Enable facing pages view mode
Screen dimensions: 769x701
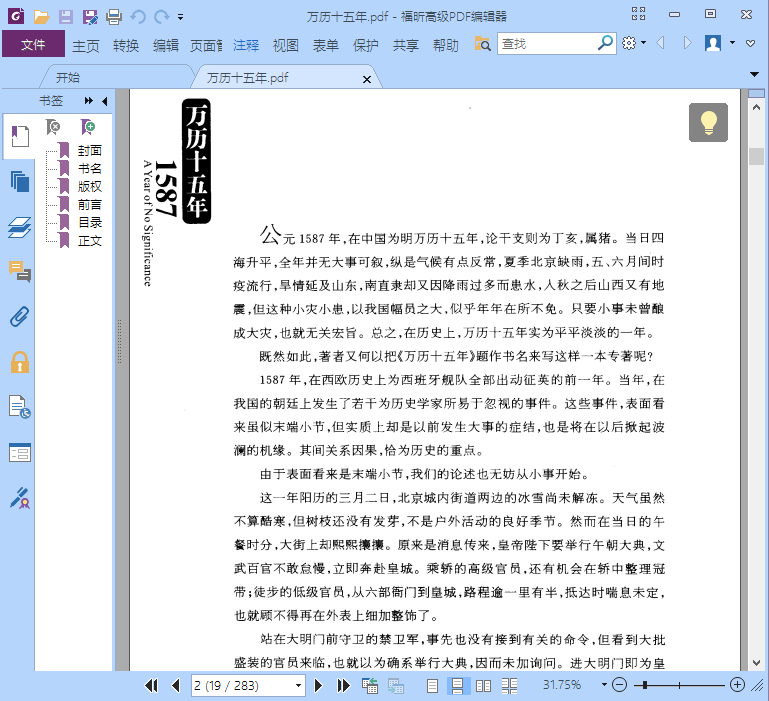[x=484, y=685]
